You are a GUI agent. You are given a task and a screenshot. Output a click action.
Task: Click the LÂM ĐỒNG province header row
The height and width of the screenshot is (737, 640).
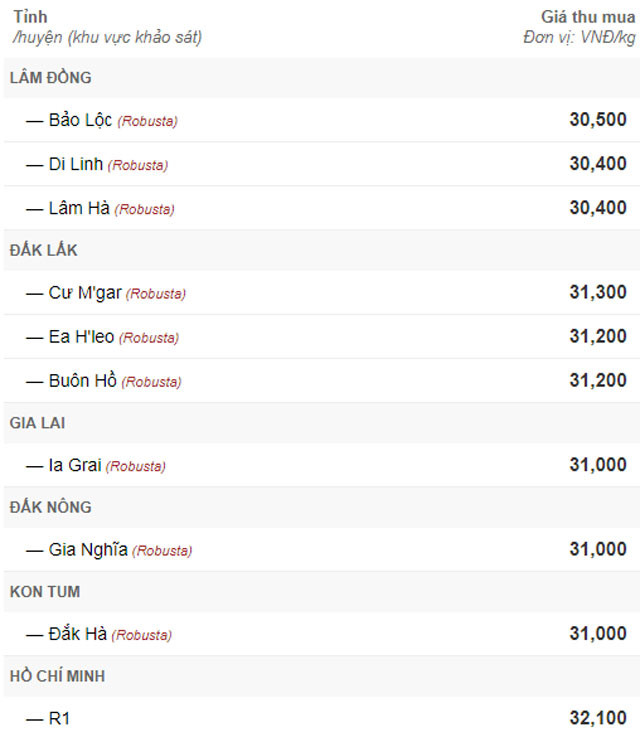pyautogui.click(x=51, y=78)
